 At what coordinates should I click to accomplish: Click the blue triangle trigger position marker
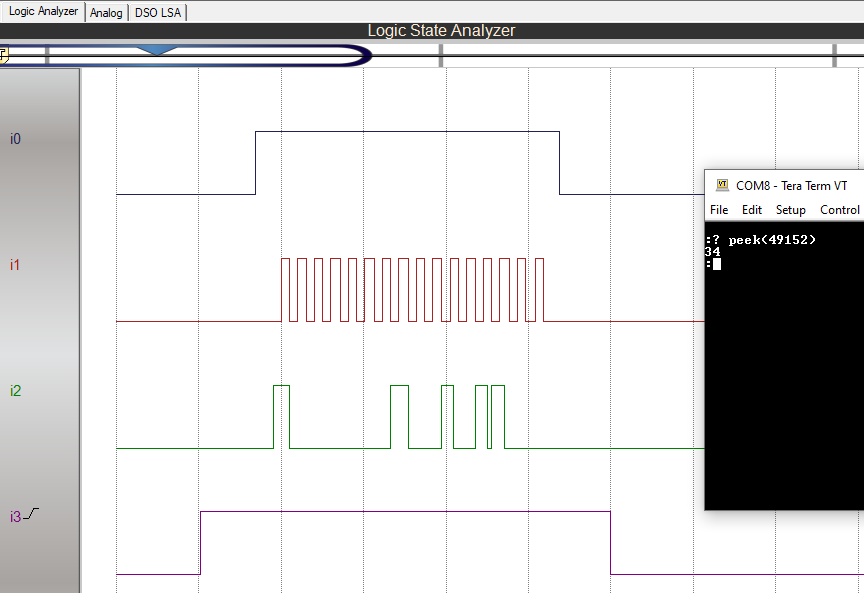pyautogui.click(x=156, y=49)
